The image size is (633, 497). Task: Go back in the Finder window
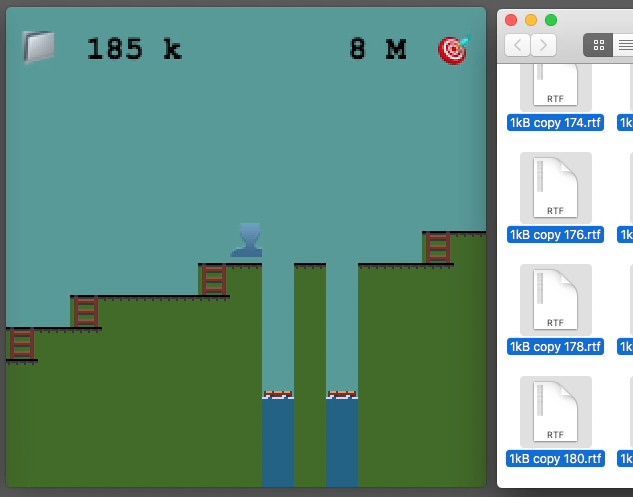(518, 45)
